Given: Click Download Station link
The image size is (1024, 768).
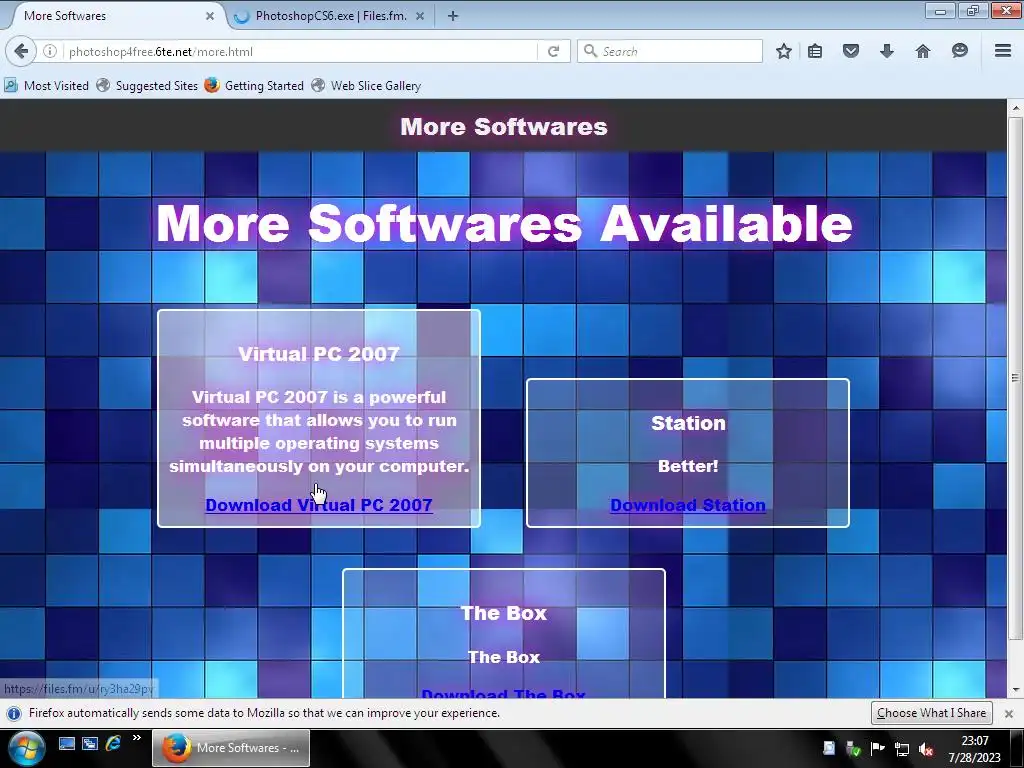Looking at the screenshot, I should click(688, 505).
